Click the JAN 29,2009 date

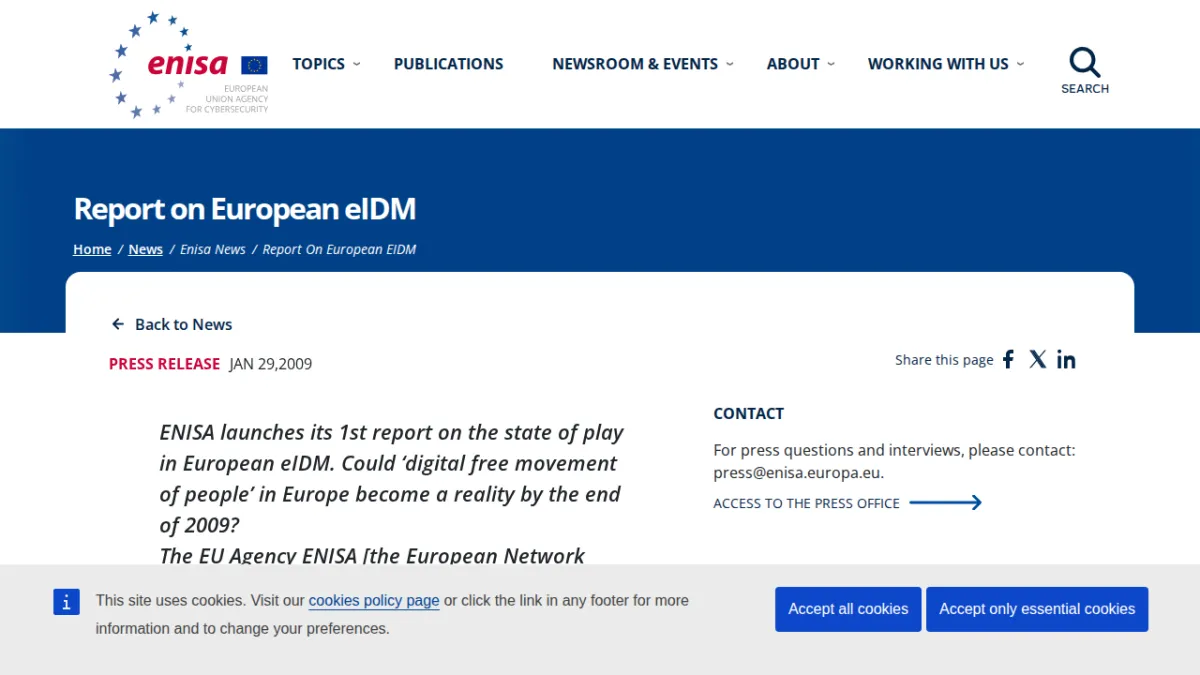[271, 364]
